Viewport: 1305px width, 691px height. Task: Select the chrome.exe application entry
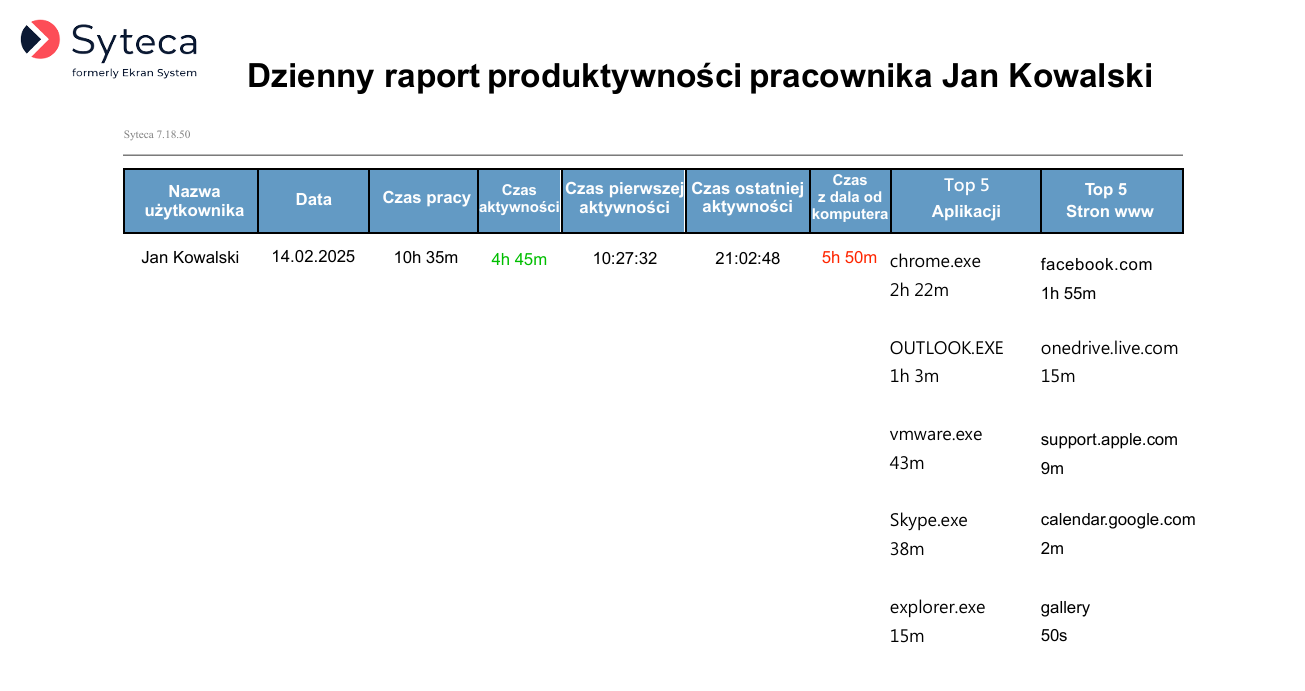point(935,262)
